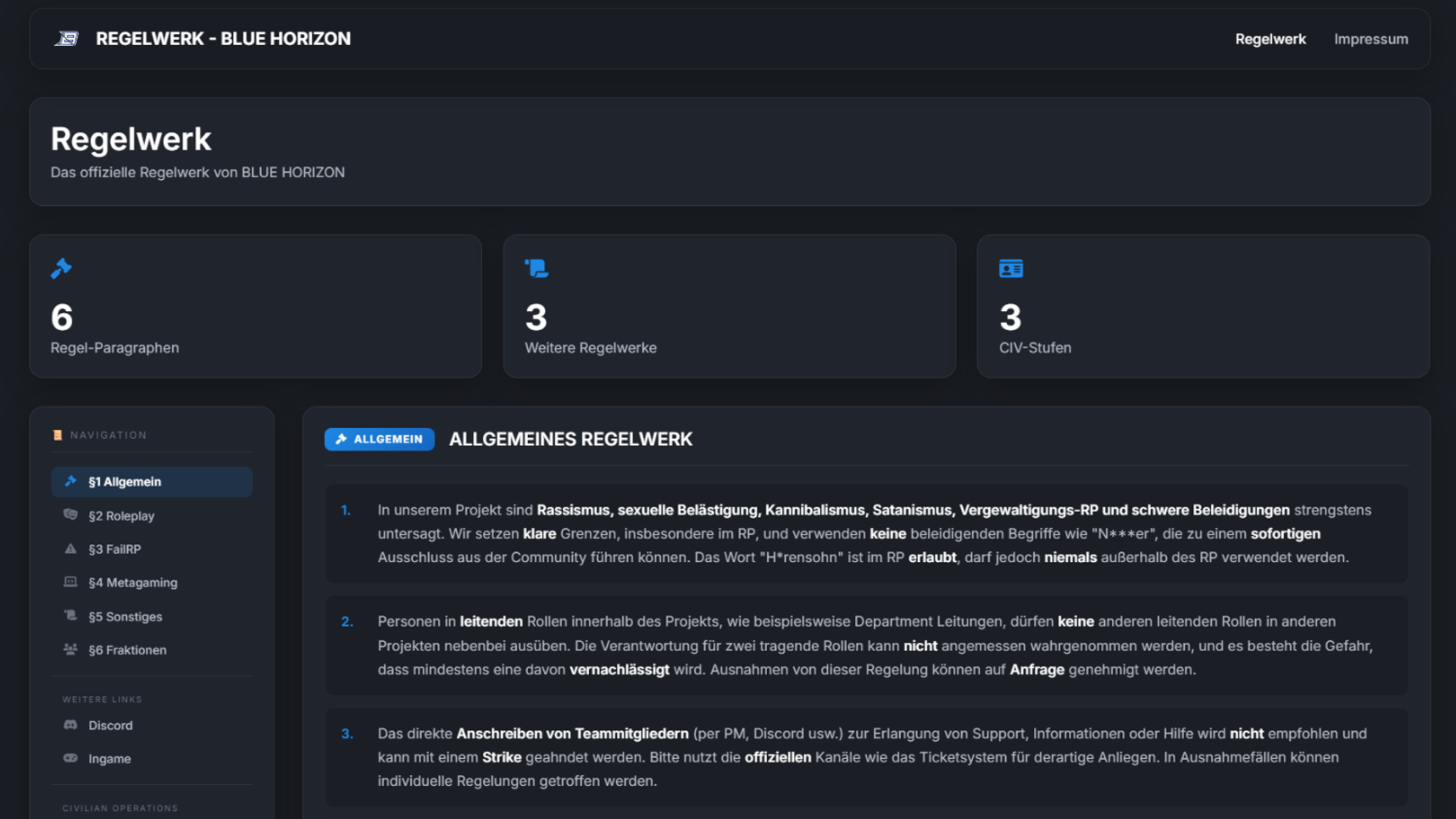Jump to §5 Sonstiges section
Image resolution: width=1456 pixels, height=819 pixels.
point(125,616)
